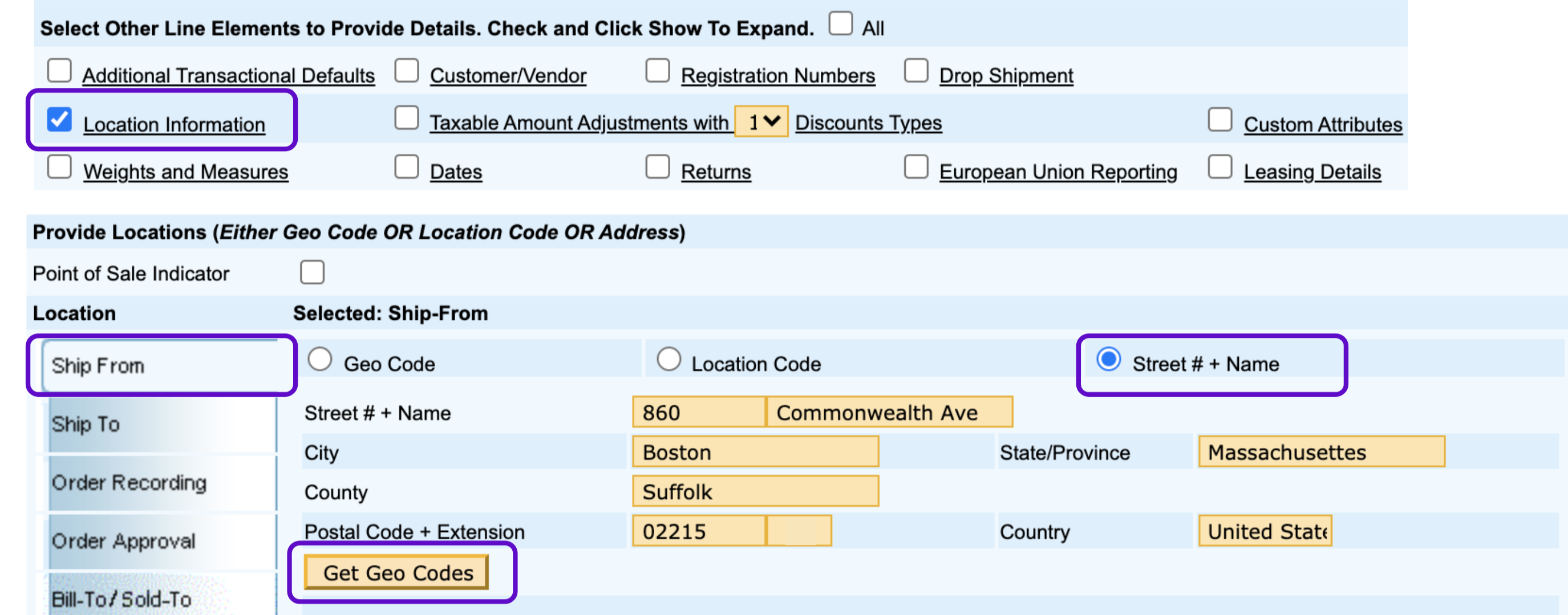Open the Custom Attributes link
The height and width of the screenshot is (615, 1568).
click(x=1322, y=125)
